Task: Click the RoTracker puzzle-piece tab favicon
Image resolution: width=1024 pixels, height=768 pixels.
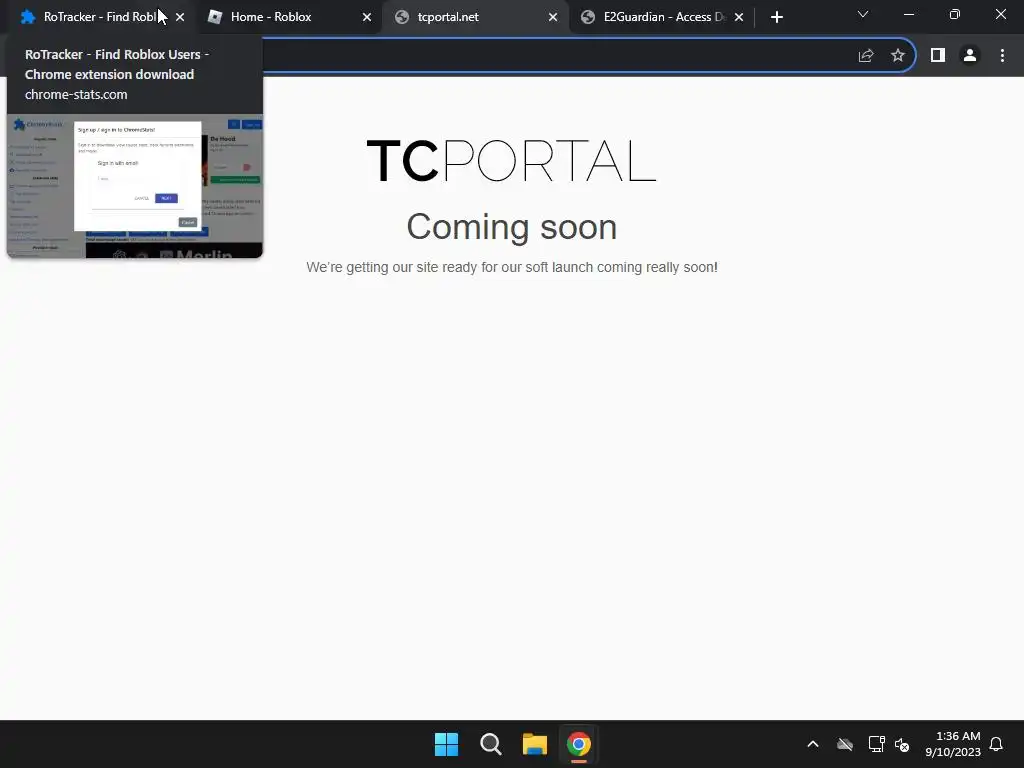Action: tap(27, 17)
